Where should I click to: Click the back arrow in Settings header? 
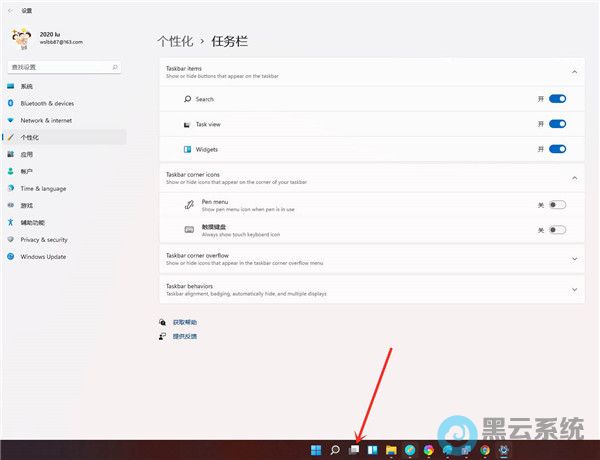9,10
